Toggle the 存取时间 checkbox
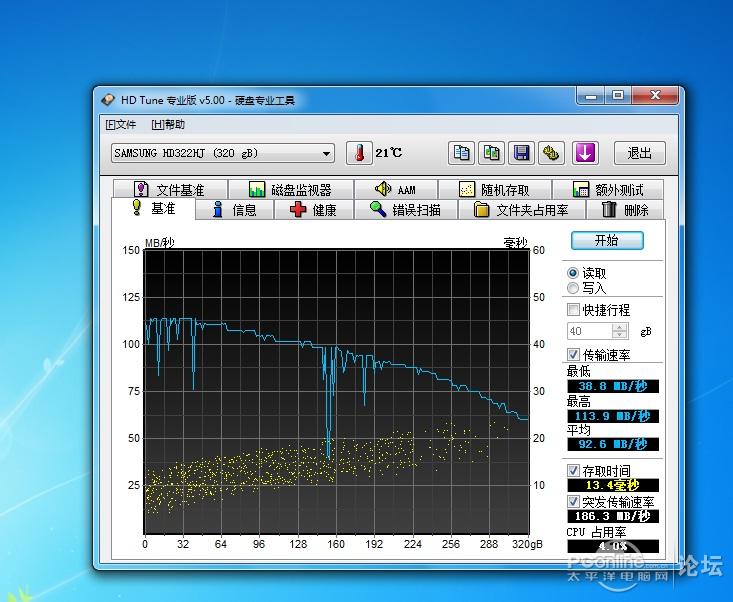The width and height of the screenshot is (733, 602). [573, 470]
